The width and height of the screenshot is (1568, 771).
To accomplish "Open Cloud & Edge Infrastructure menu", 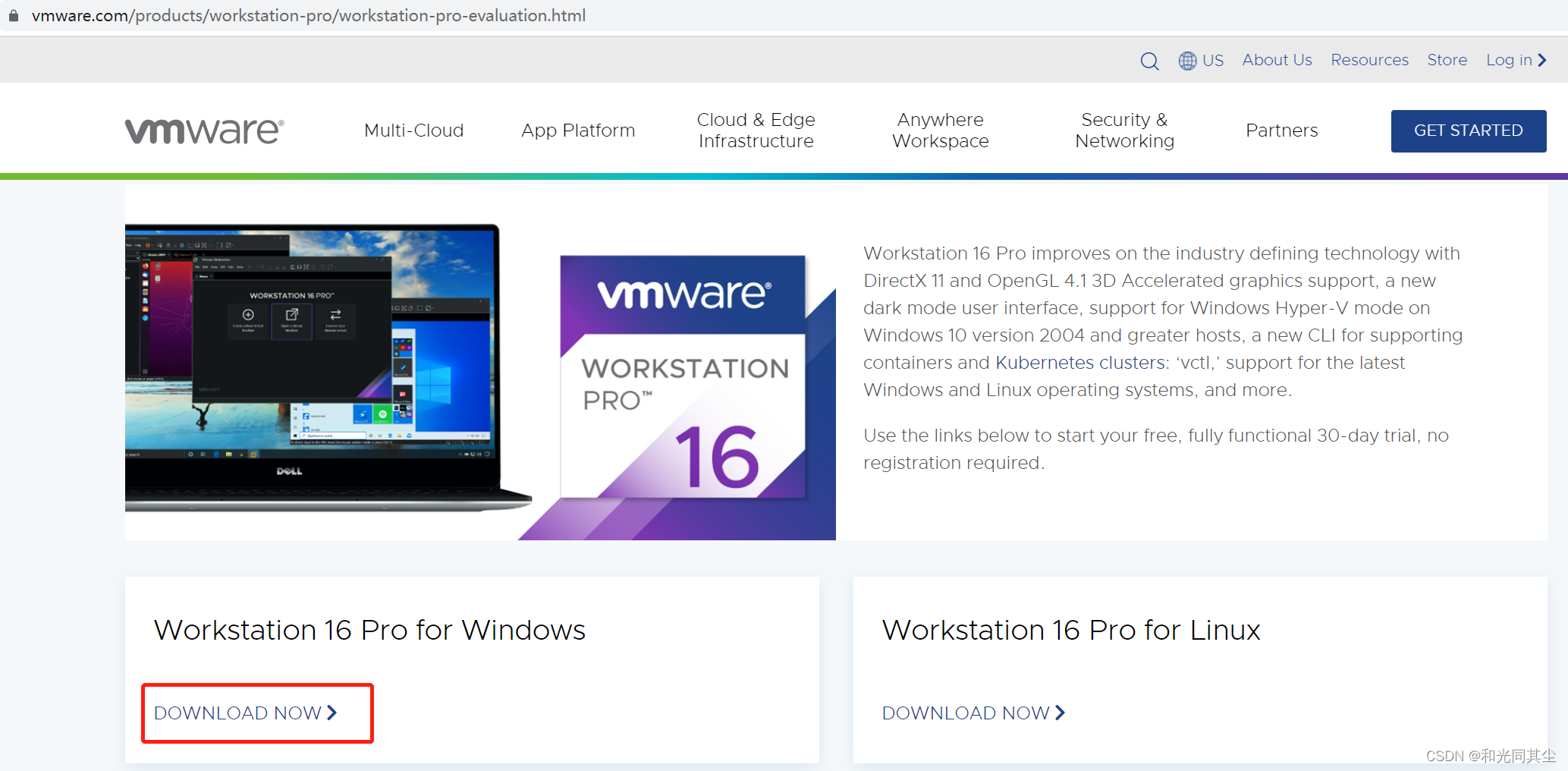I will [x=756, y=131].
